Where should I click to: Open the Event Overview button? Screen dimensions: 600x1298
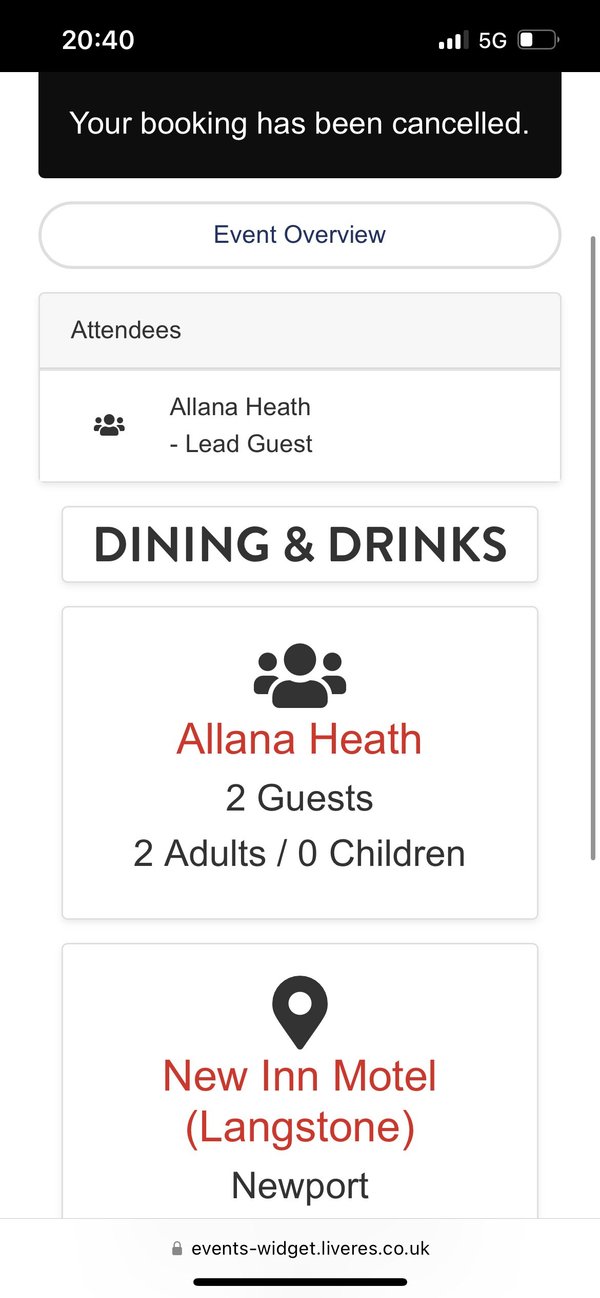[x=300, y=235]
